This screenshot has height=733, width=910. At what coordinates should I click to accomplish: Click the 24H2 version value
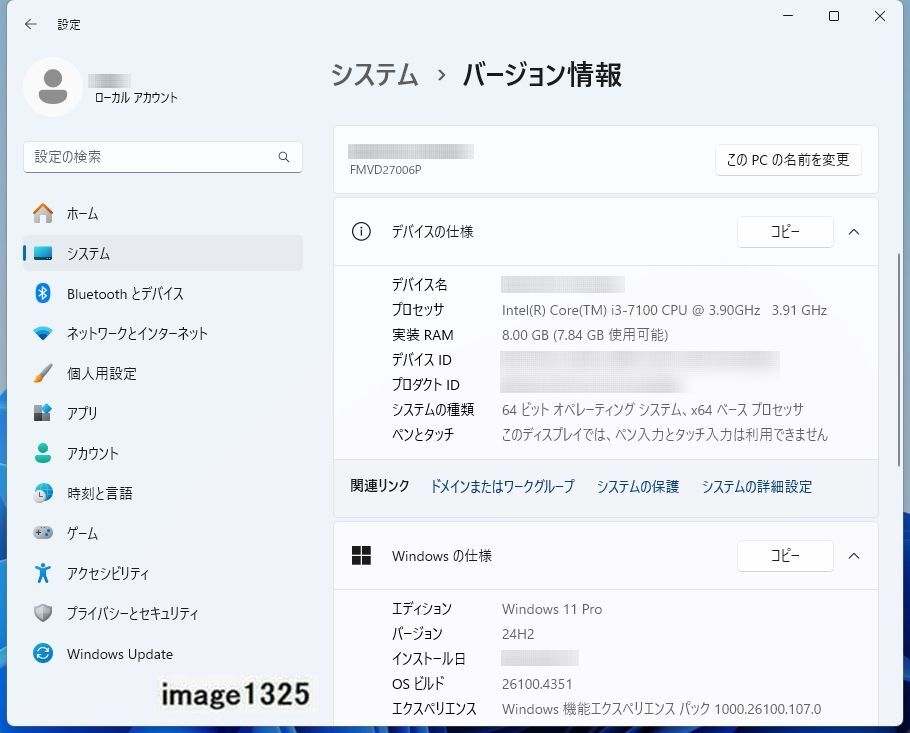518,634
